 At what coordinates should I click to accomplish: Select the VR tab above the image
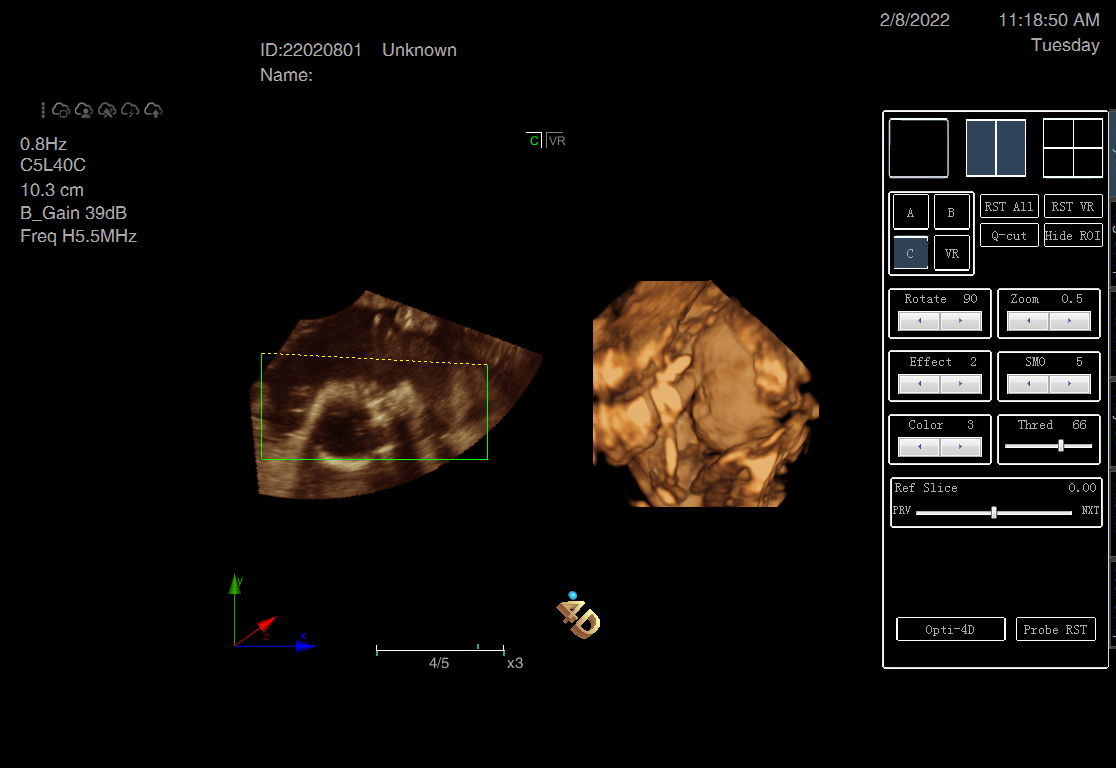(x=557, y=141)
